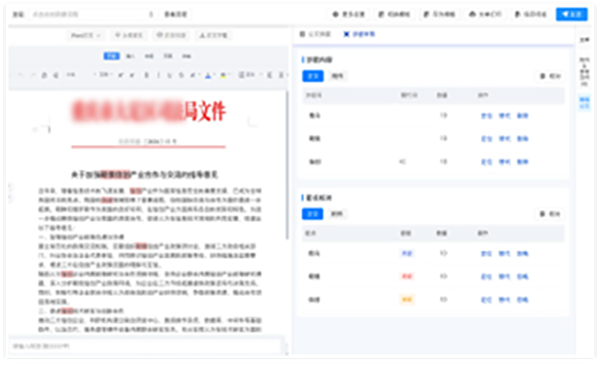600x365 pixels.
Task: Click the input field at the bottom of editor
Action: click(x=146, y=346)
